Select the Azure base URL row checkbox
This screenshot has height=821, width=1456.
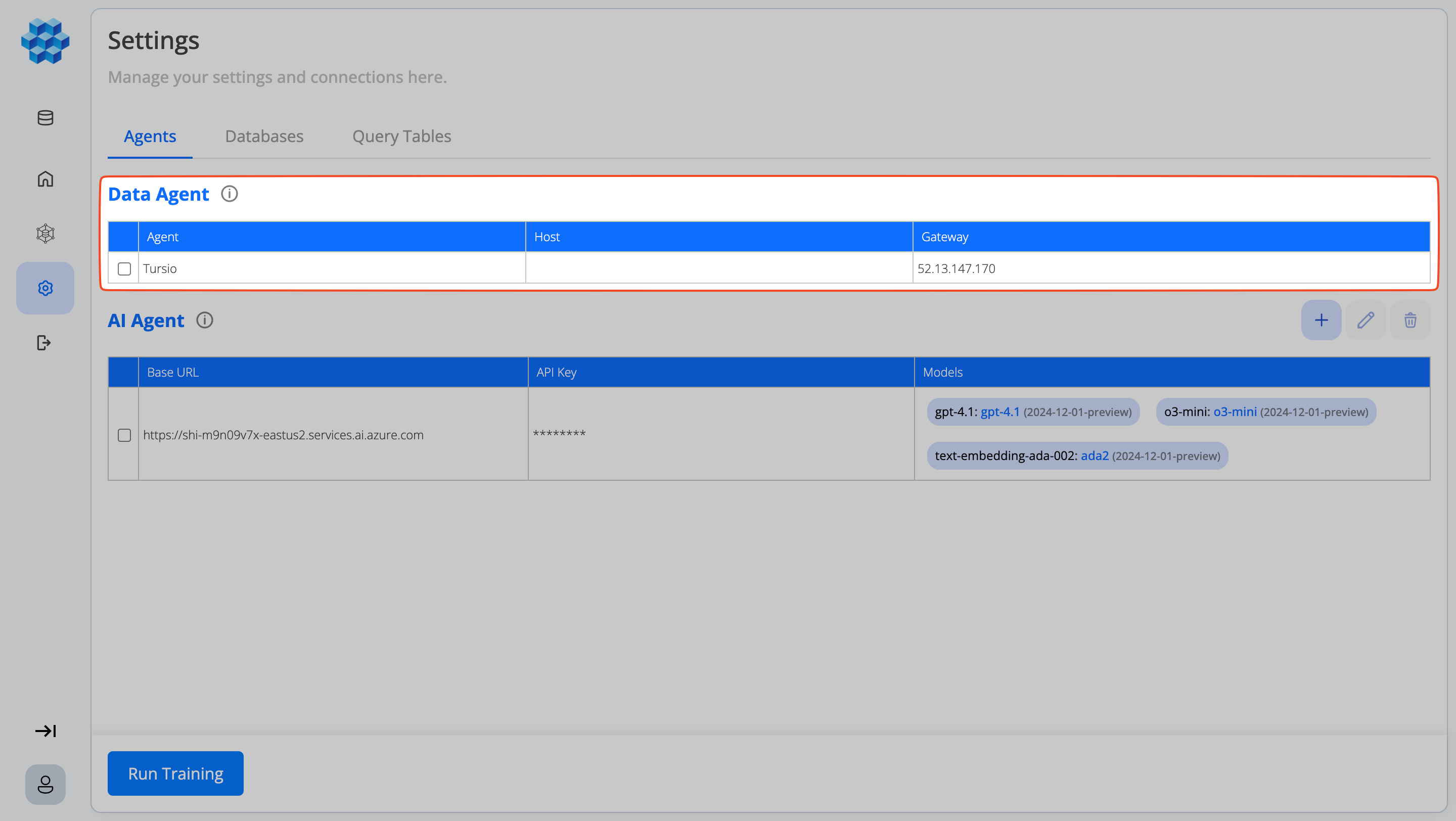[x=124, y=435]
